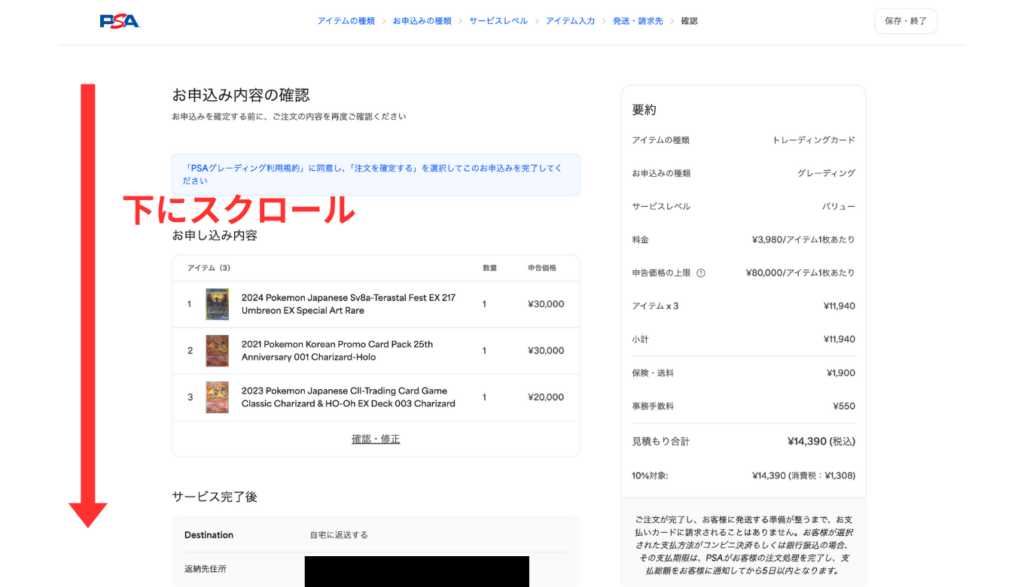Click the 返納先住所 label
The width and height of the screenshot is (1024, 587).
[x=205, y=569]
